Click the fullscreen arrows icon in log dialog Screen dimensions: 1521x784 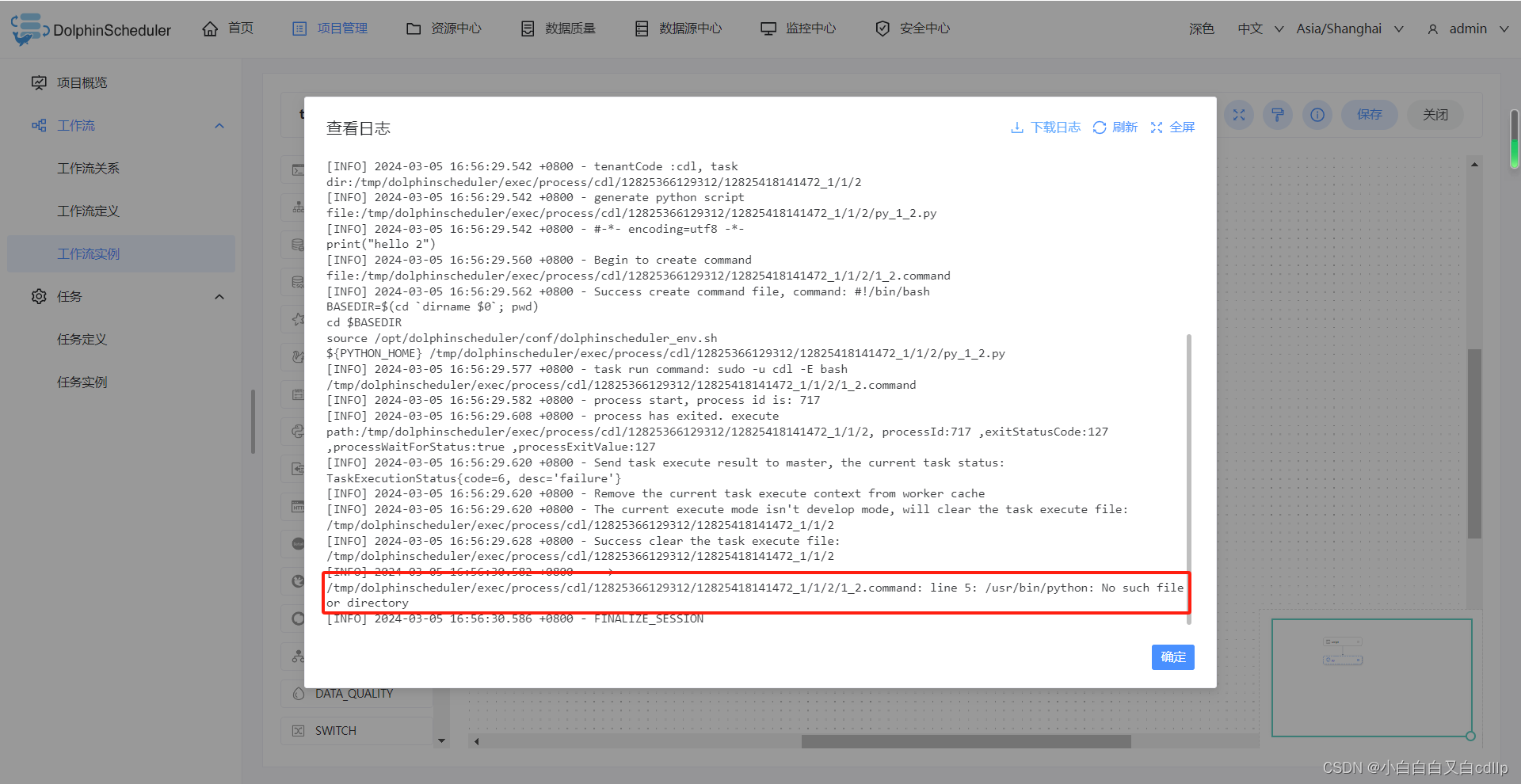coord(1157,127)
